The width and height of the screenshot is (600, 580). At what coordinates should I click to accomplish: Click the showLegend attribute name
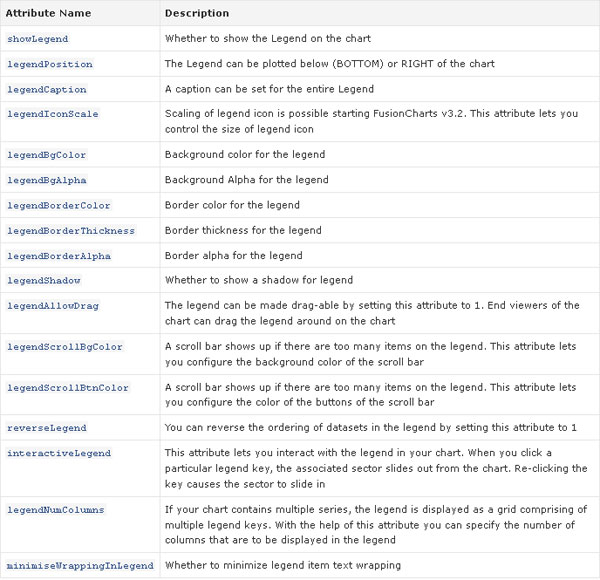point(38,39)
